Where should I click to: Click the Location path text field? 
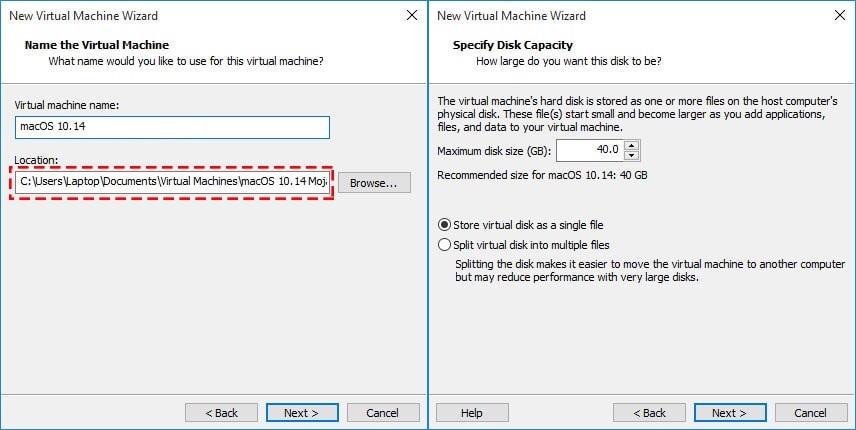pos(172,183)
